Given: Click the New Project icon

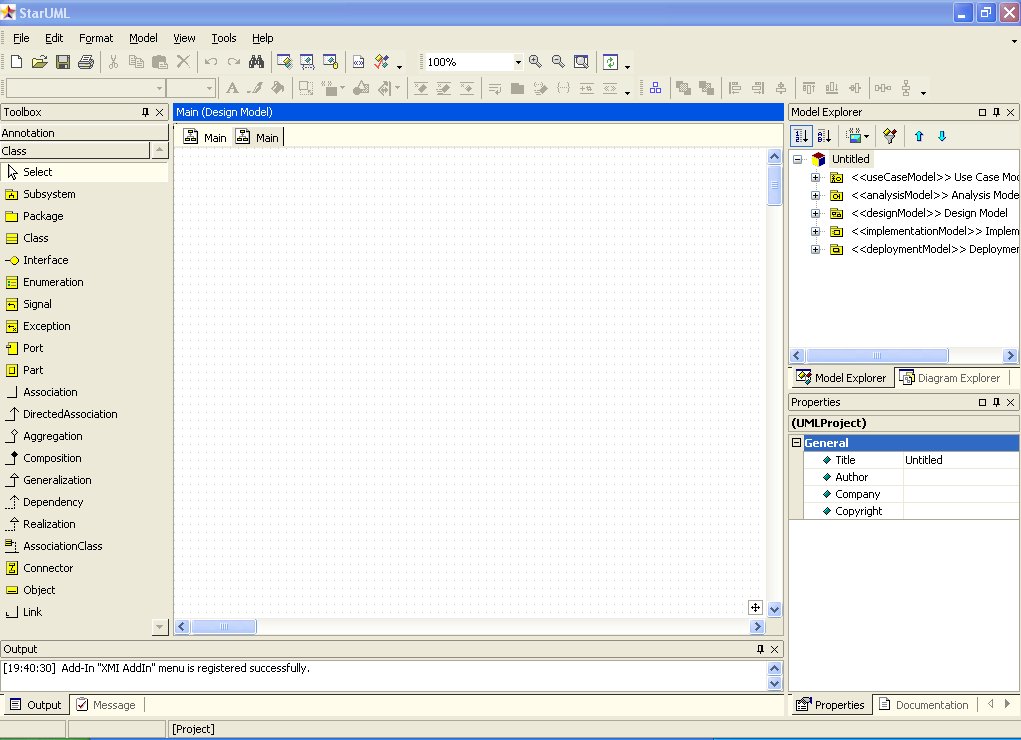Looking at the screenshot, I should point(16,62).
